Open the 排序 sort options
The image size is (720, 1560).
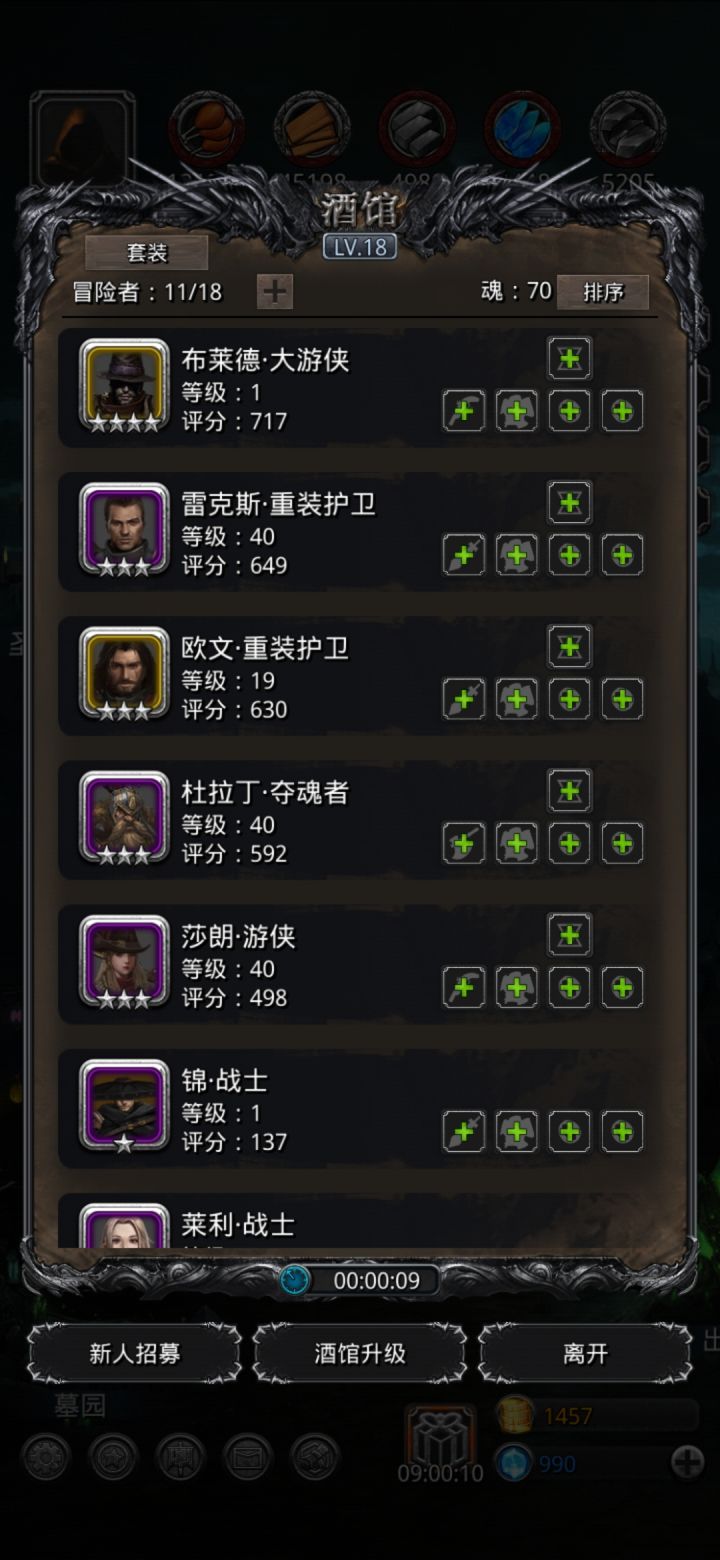tap(603, 292)
